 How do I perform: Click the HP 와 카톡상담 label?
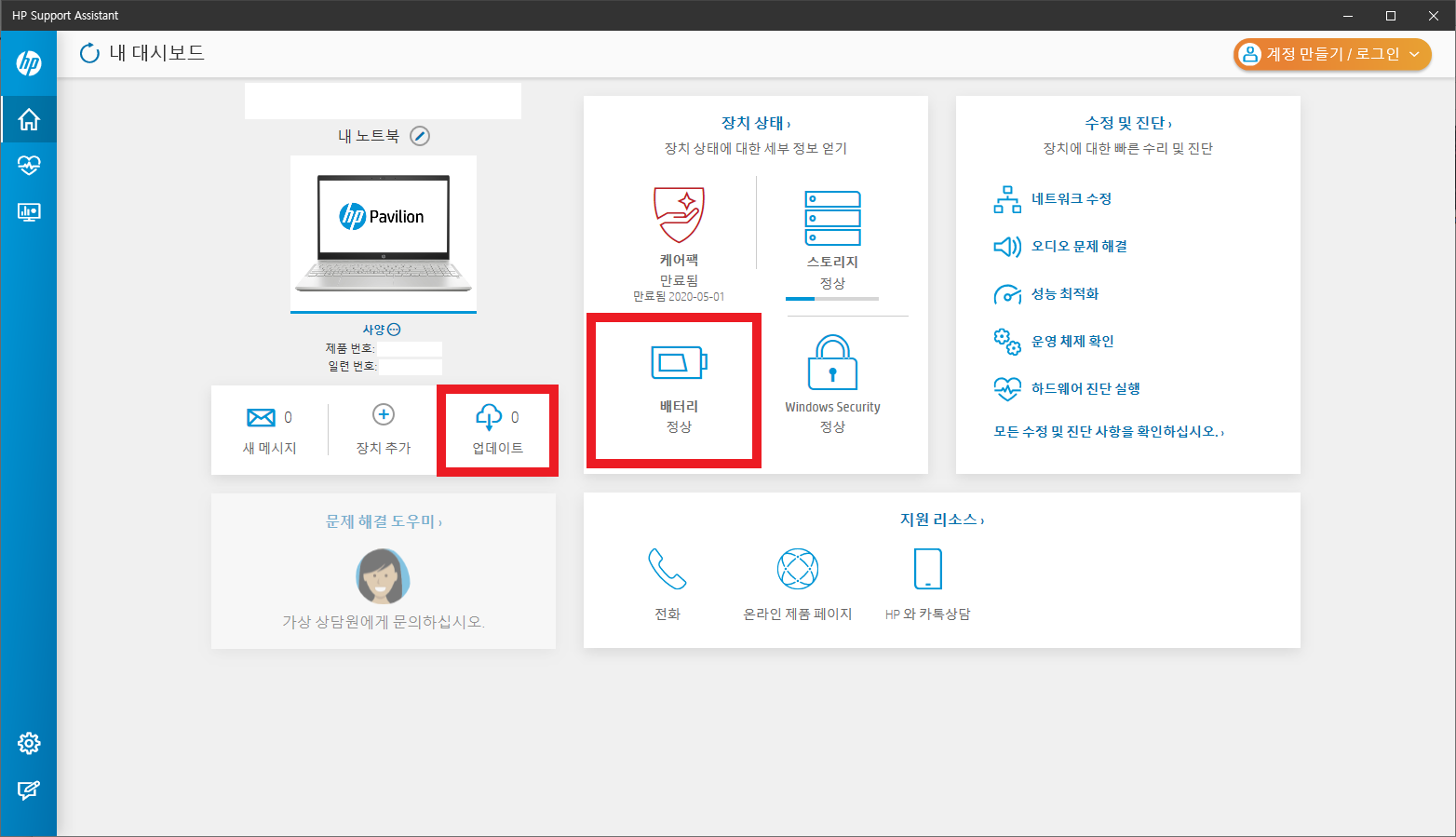928,614
